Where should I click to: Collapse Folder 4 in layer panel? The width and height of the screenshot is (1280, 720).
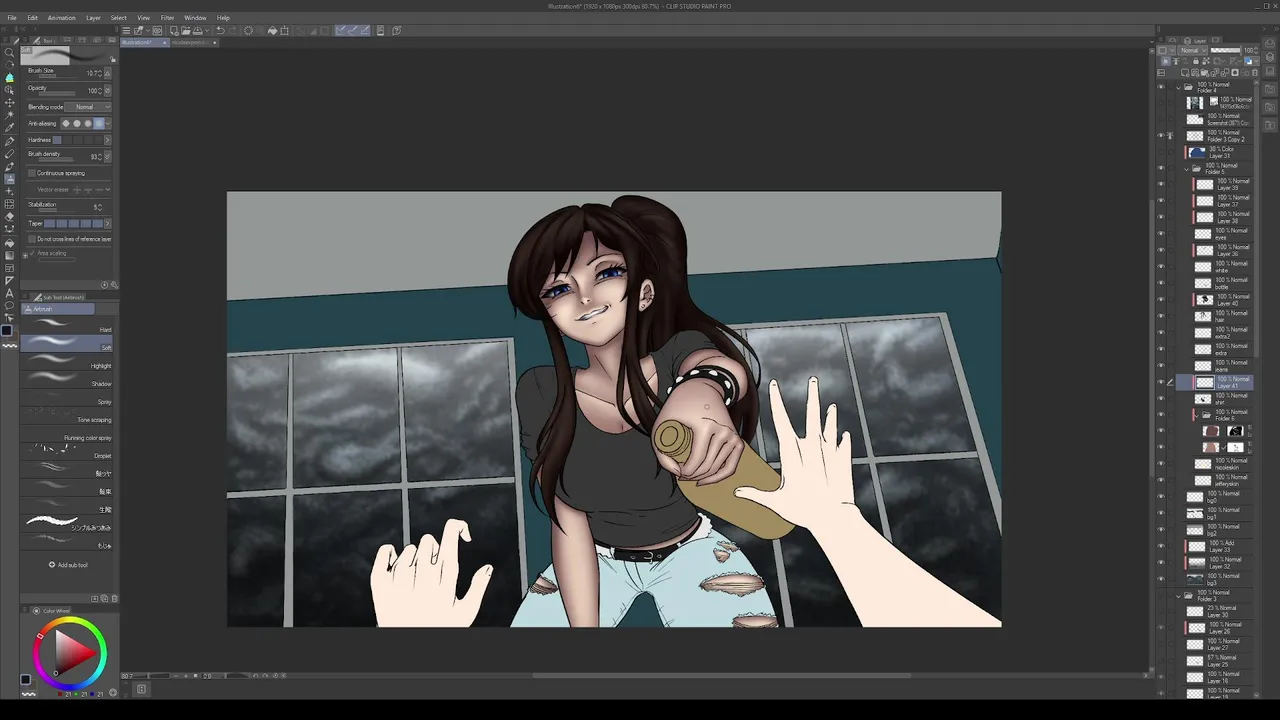pyautogui.click(x=1178, y=88)
